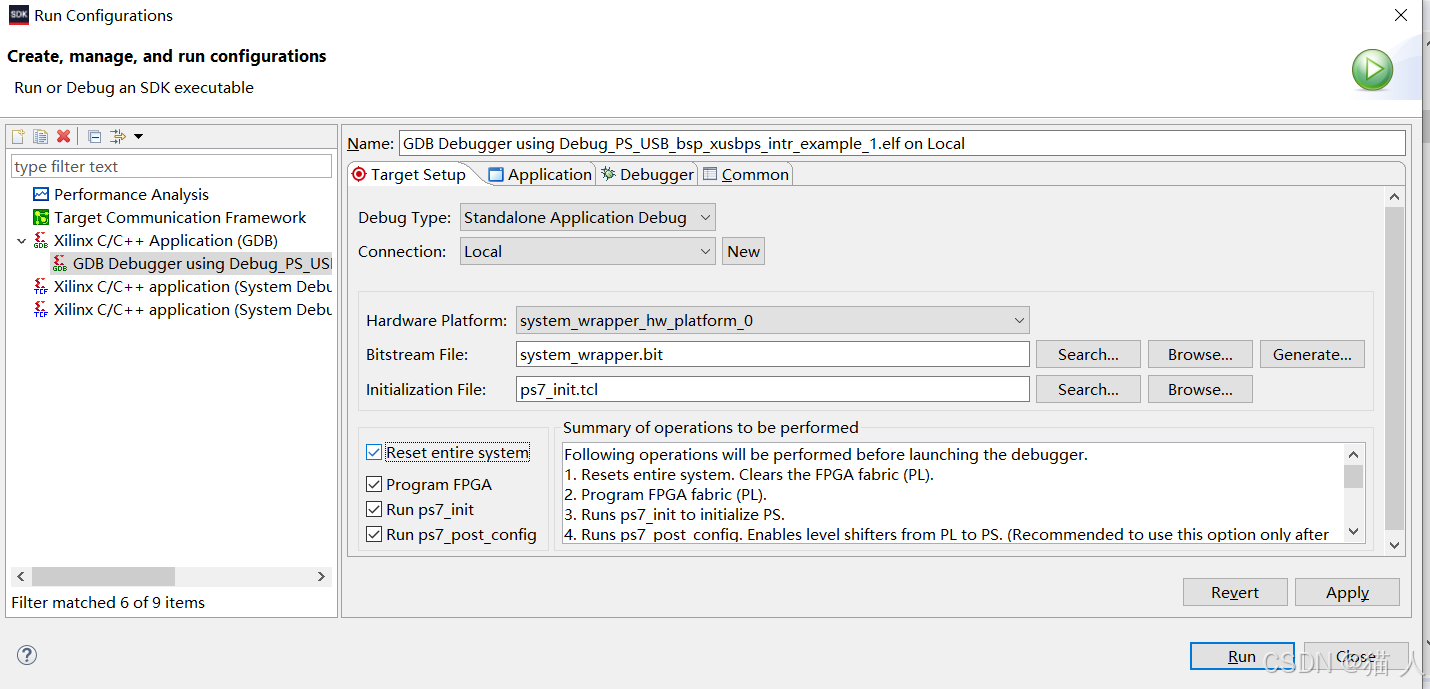Click the Revert button

tap(1235, 592)
